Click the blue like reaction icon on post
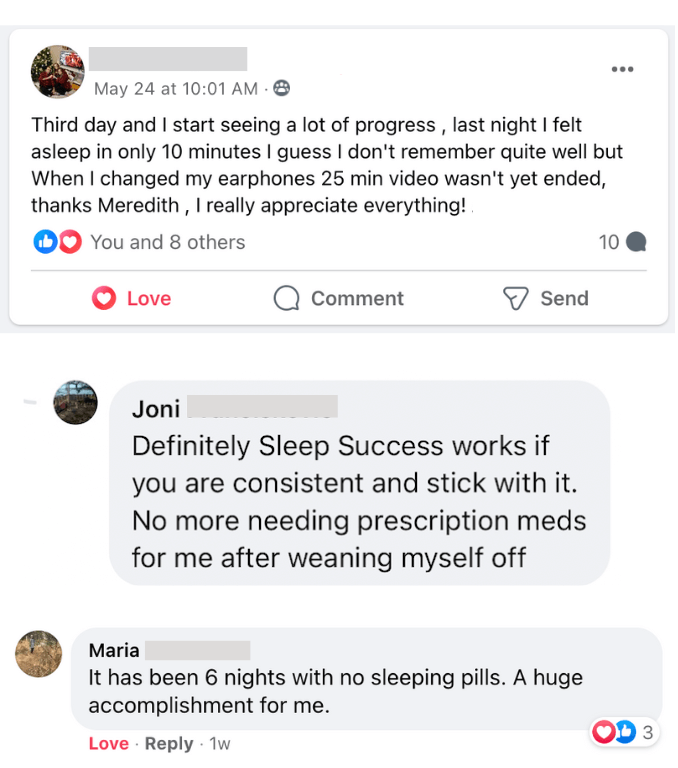 45,242
